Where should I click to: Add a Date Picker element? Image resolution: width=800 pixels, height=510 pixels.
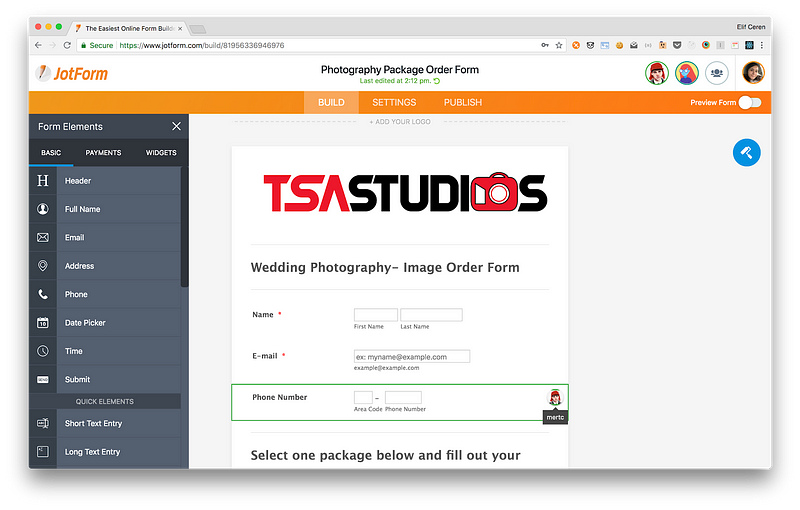coord(105,323)
